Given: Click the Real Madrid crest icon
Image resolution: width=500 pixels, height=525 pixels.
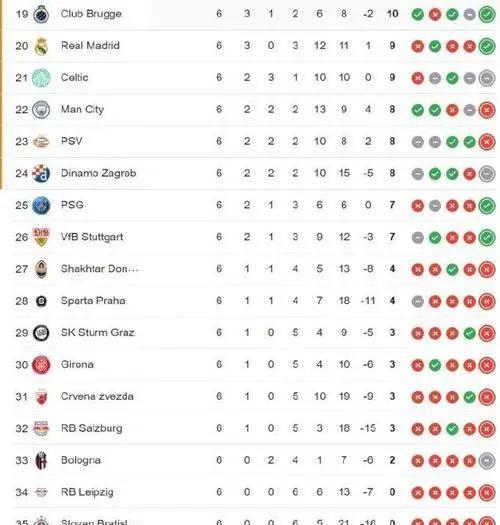Looking at the screenshot, I should pos(41,46).
